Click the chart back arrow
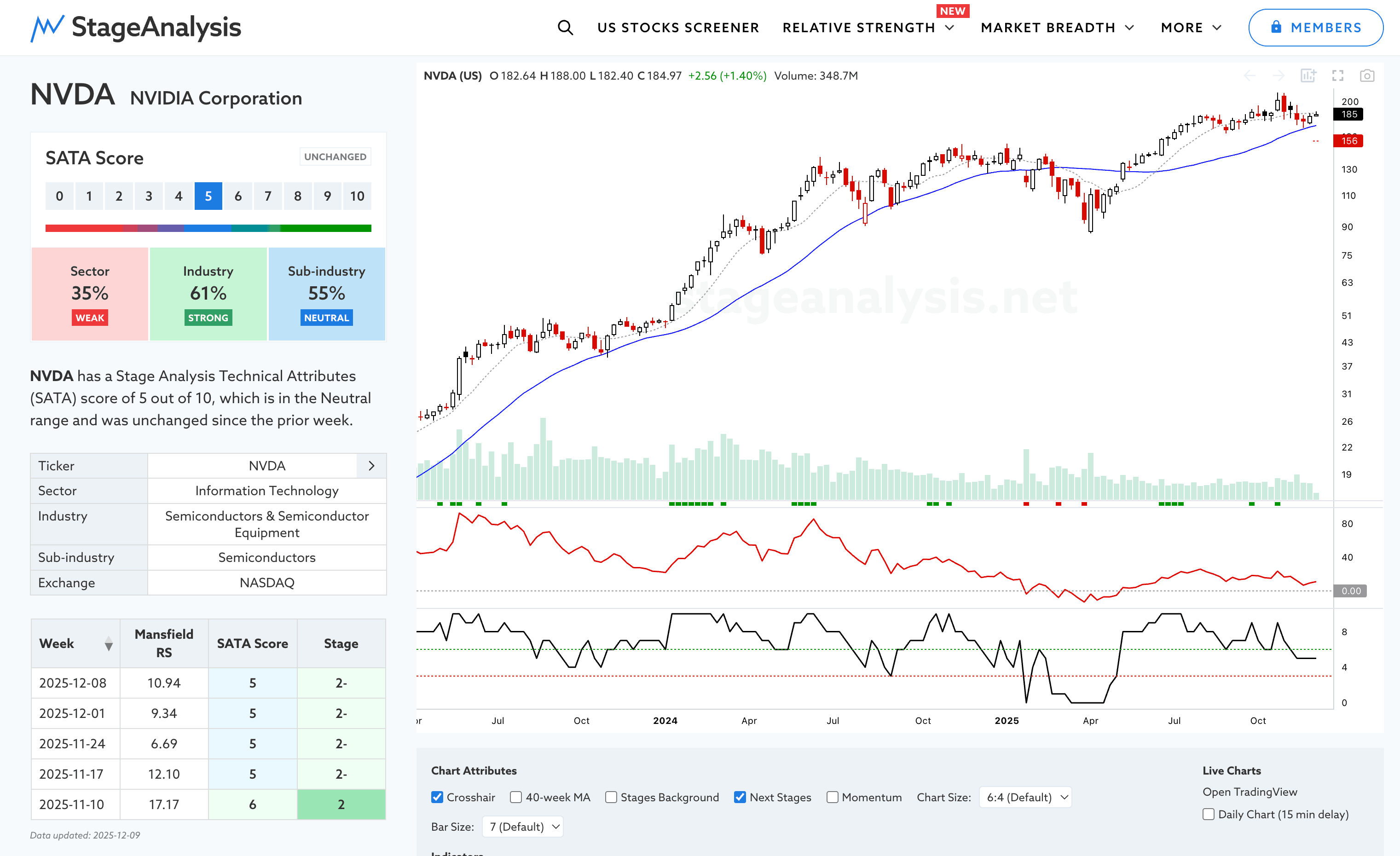 point(1250,75)
